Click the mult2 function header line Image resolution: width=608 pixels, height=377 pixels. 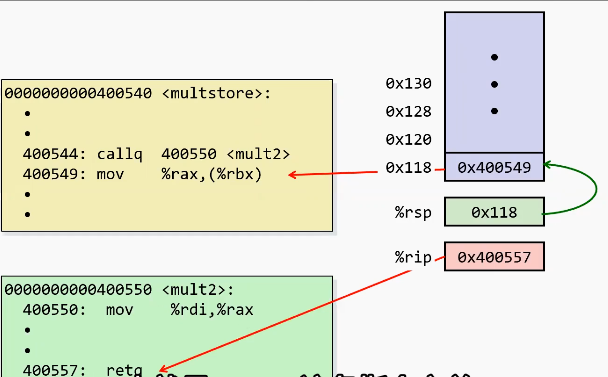click(x=119, y=290)
